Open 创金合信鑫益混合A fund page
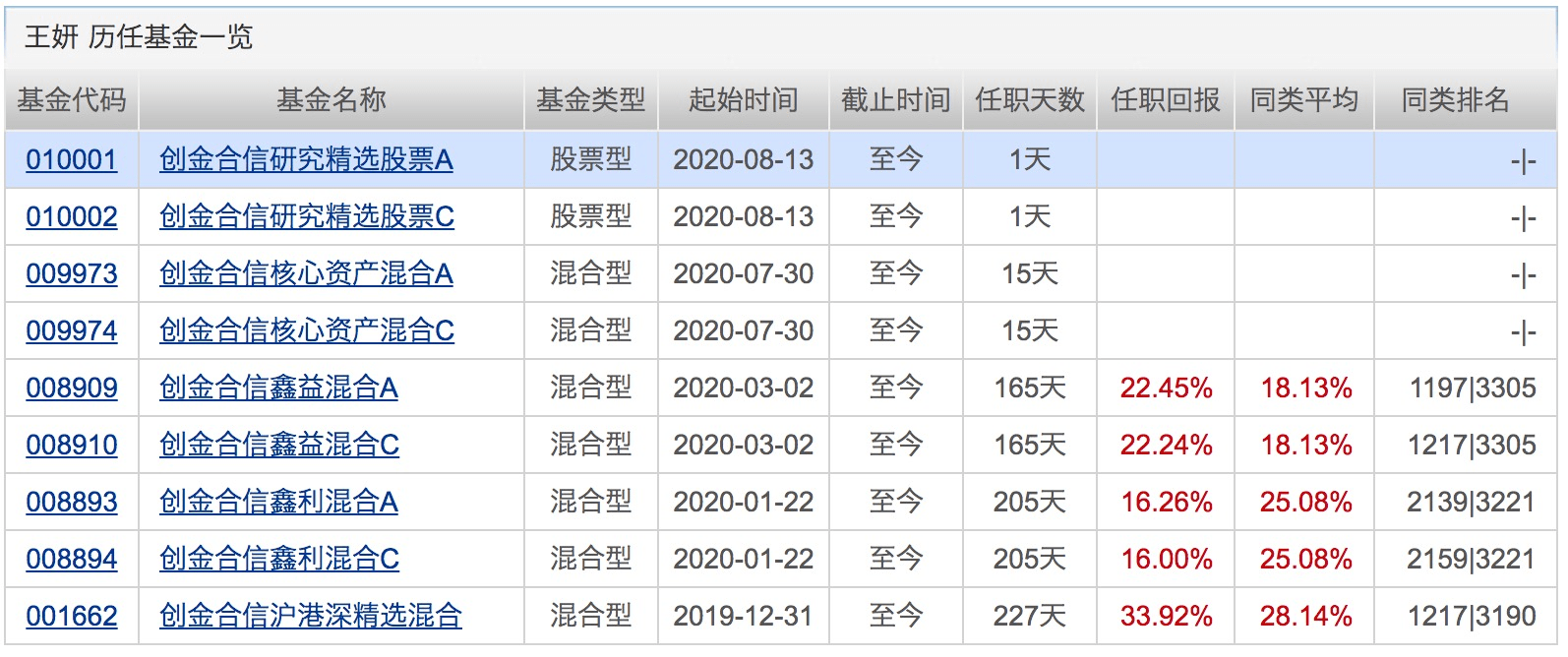Image resolution: width=1568 pixels, height=657 pixels. [x=278, y=388]
